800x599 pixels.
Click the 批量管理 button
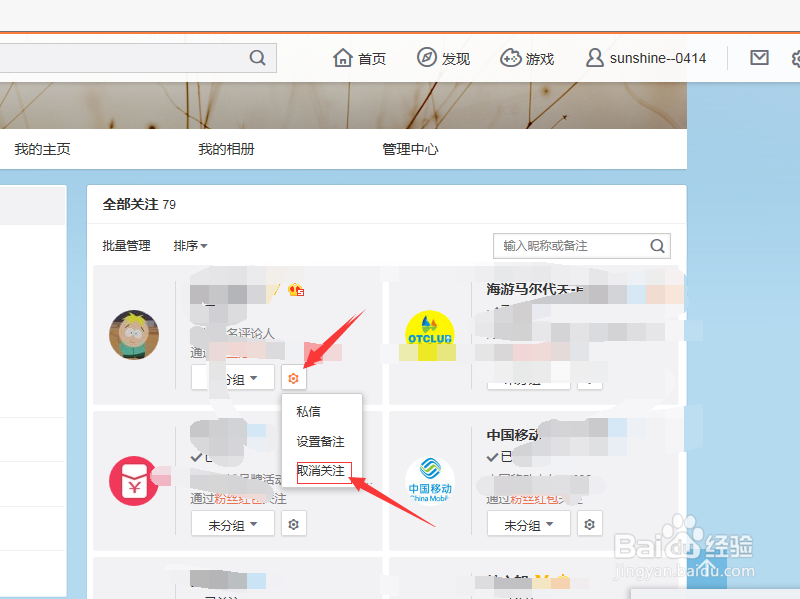[x=125, y=245]
